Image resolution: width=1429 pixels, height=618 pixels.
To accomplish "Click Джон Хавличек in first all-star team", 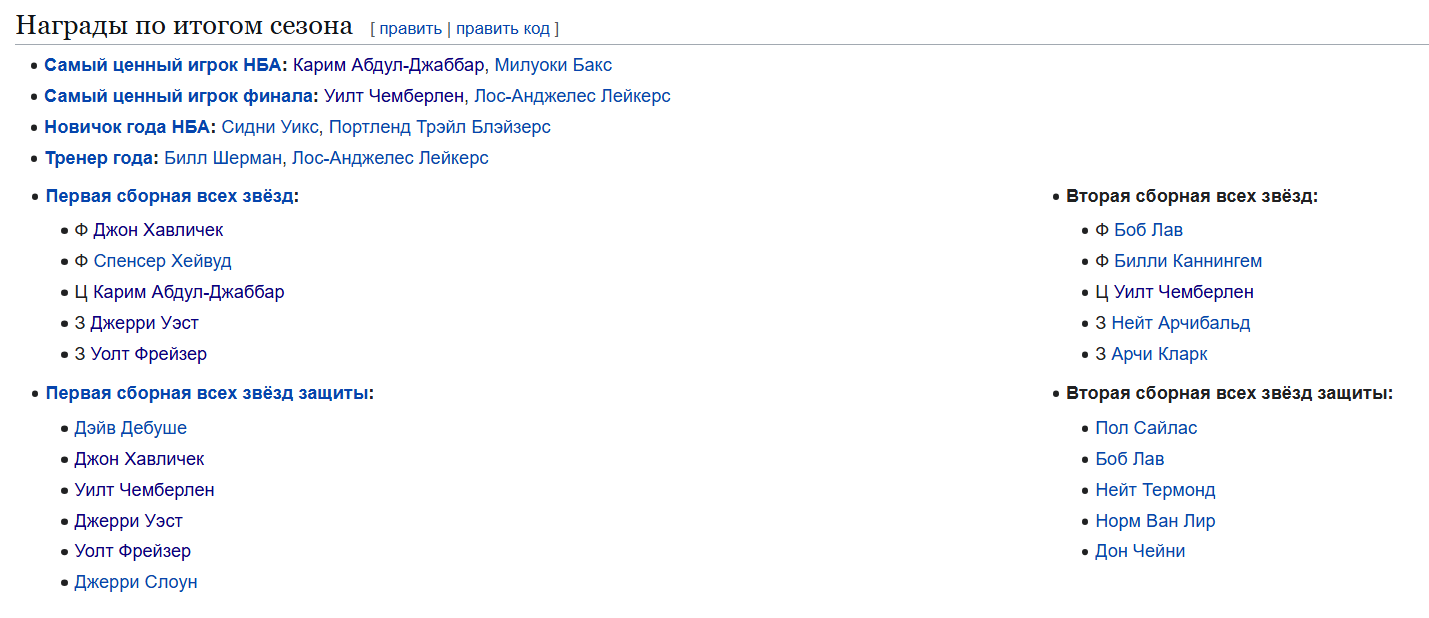I will (x=158, y=230).
